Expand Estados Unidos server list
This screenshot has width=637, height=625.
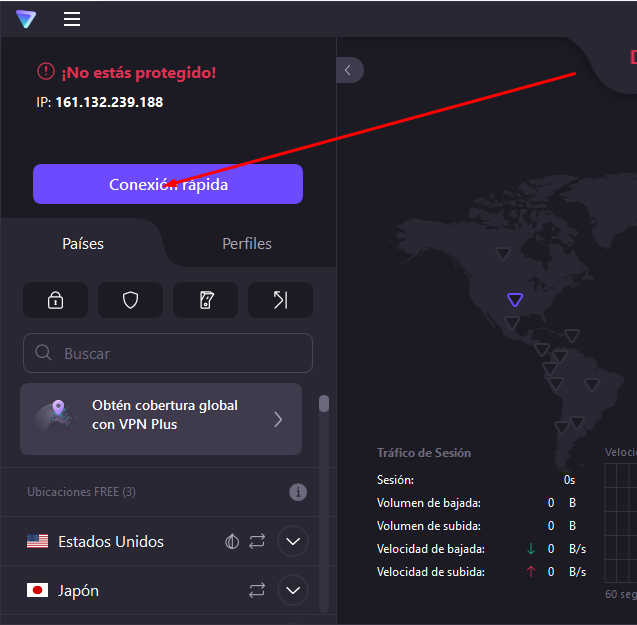click(293, 542)
